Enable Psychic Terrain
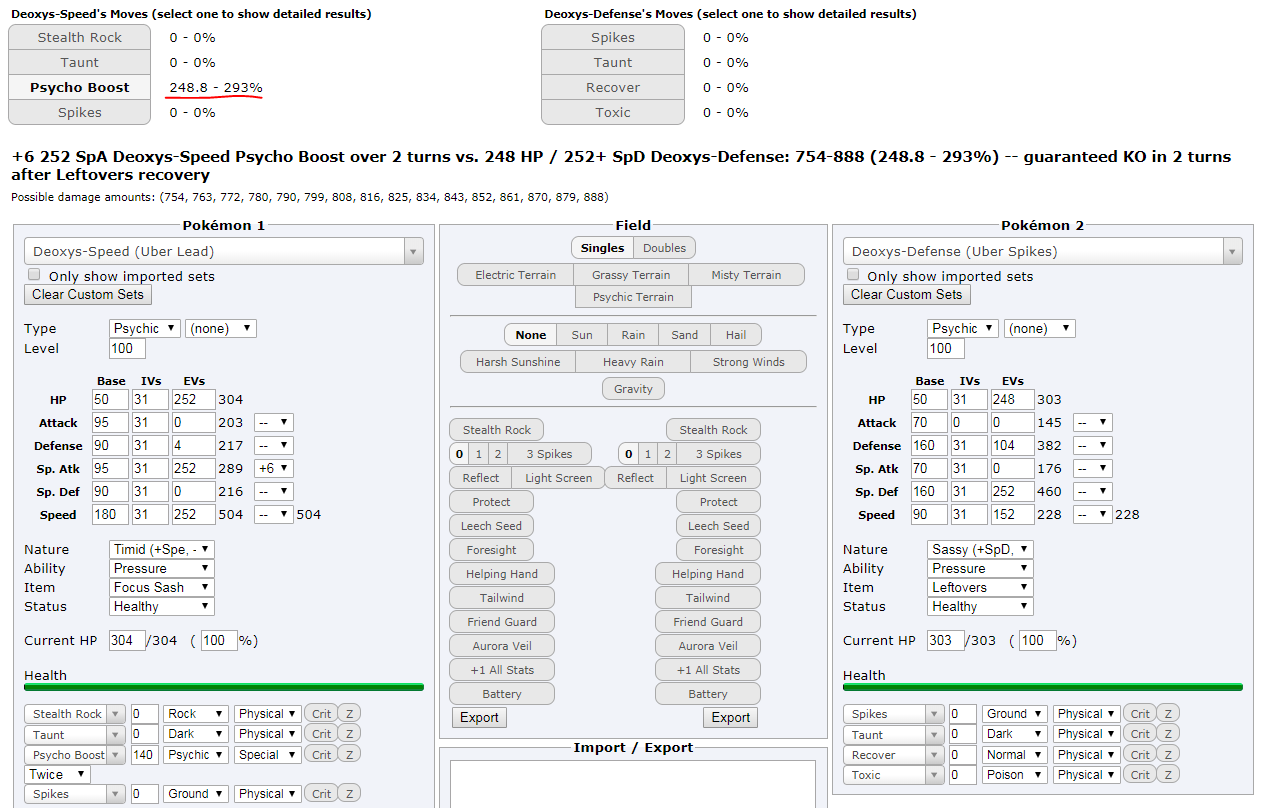This screenshot has height=808, width=1267. [x=634, y=297]
